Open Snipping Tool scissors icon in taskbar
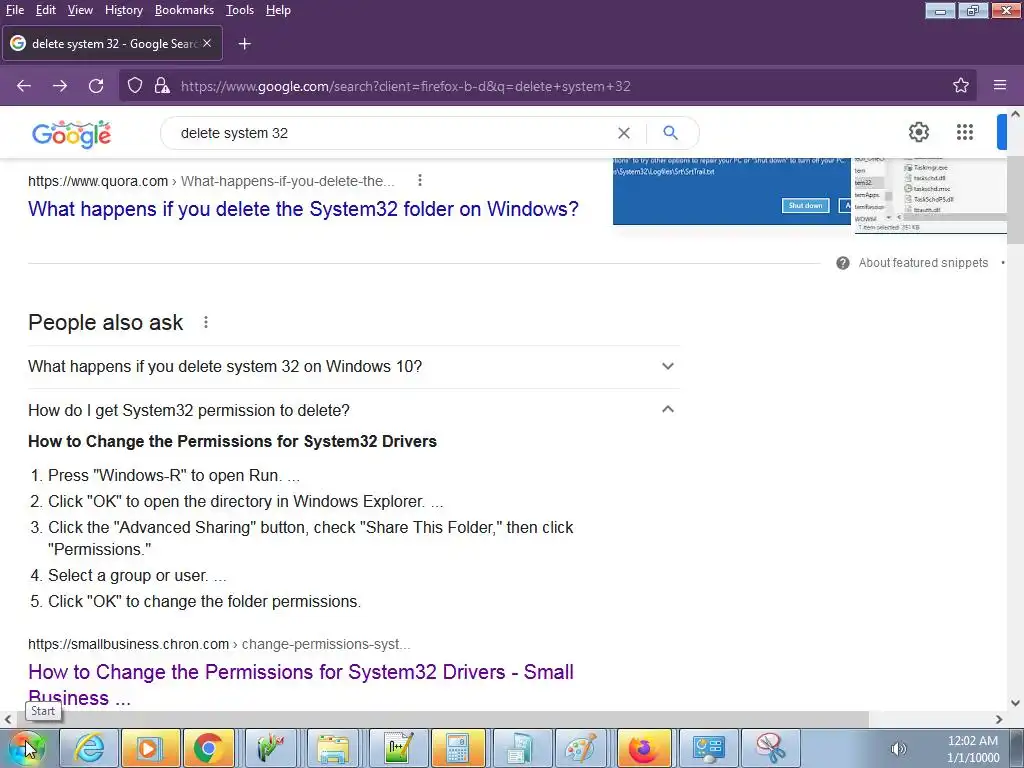Viewport: 1024px width, 768px height. coord(771,748)
